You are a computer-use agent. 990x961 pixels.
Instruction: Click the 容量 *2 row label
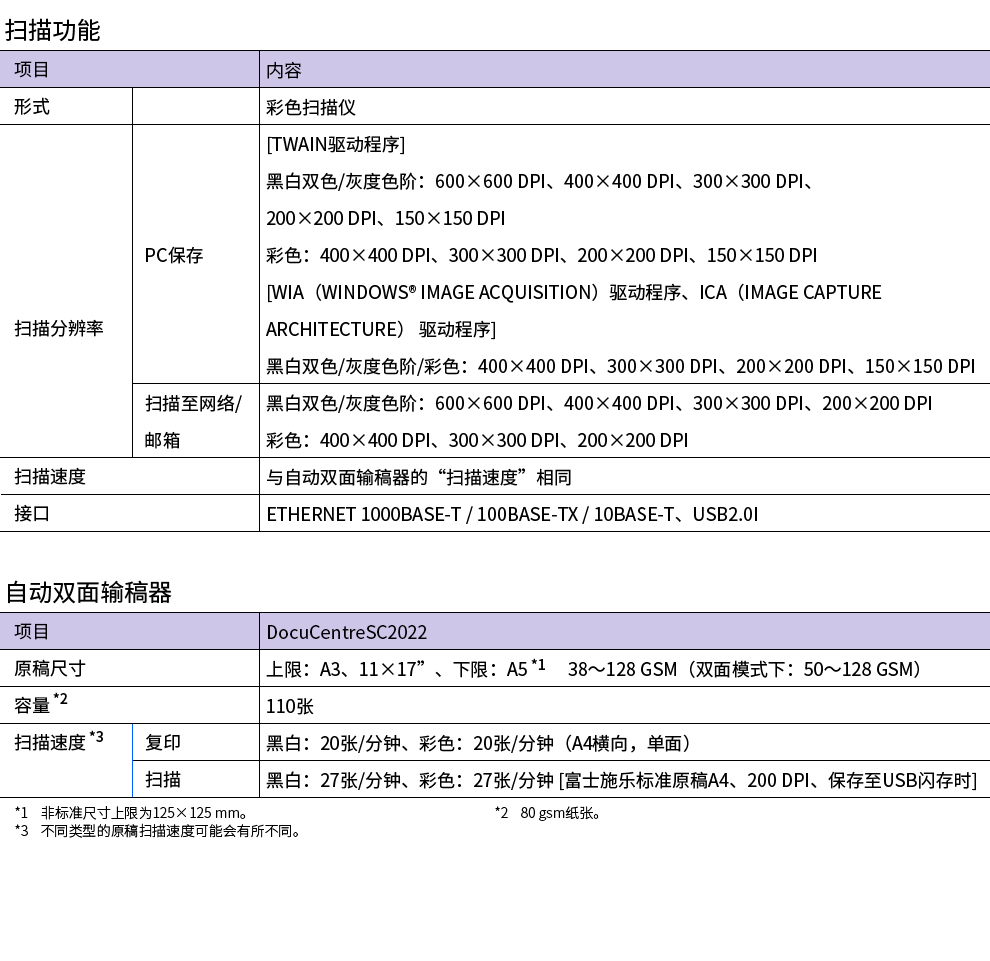click(41, 703)
